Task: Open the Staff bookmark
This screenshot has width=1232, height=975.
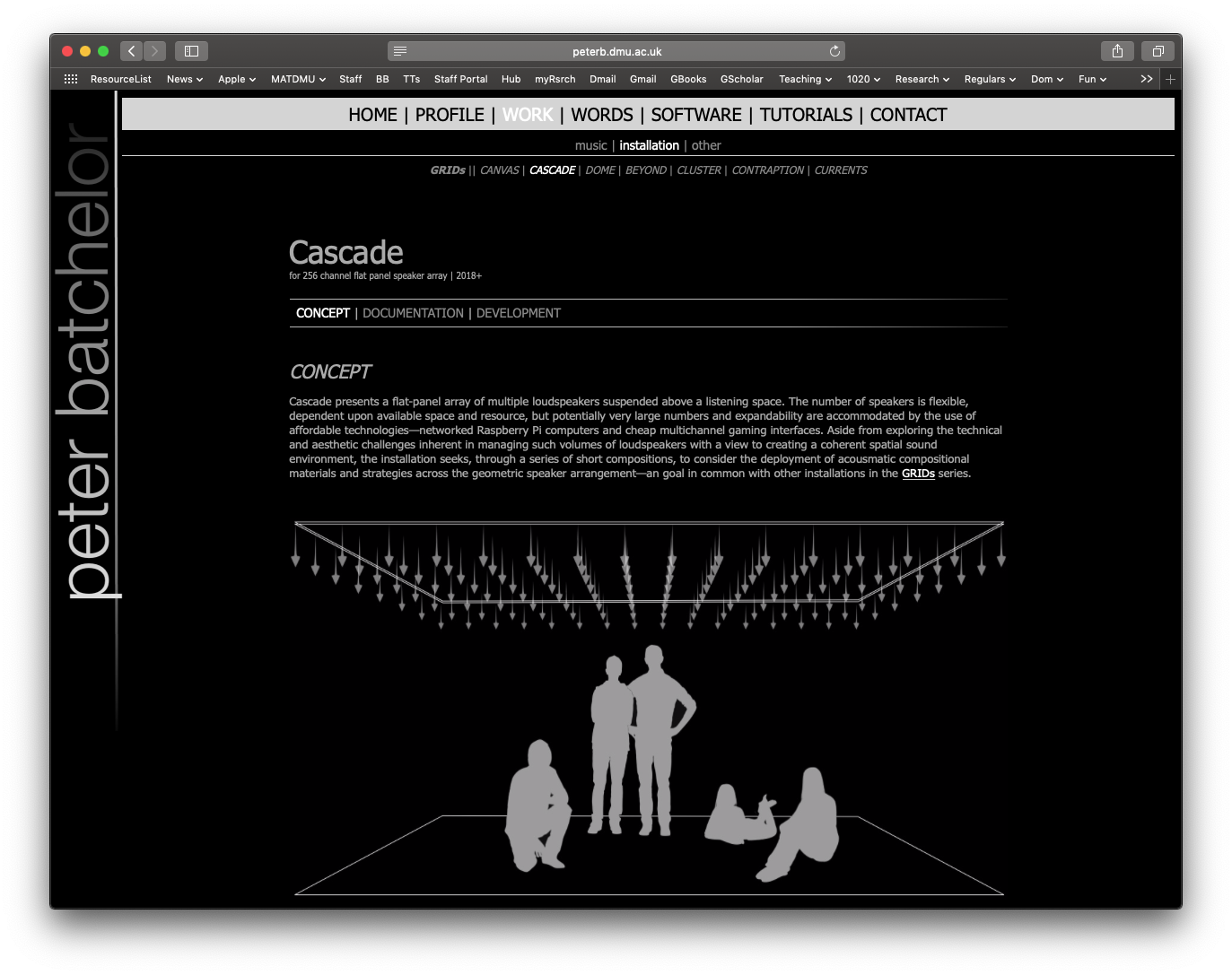Action: click(x=351, y=79)
